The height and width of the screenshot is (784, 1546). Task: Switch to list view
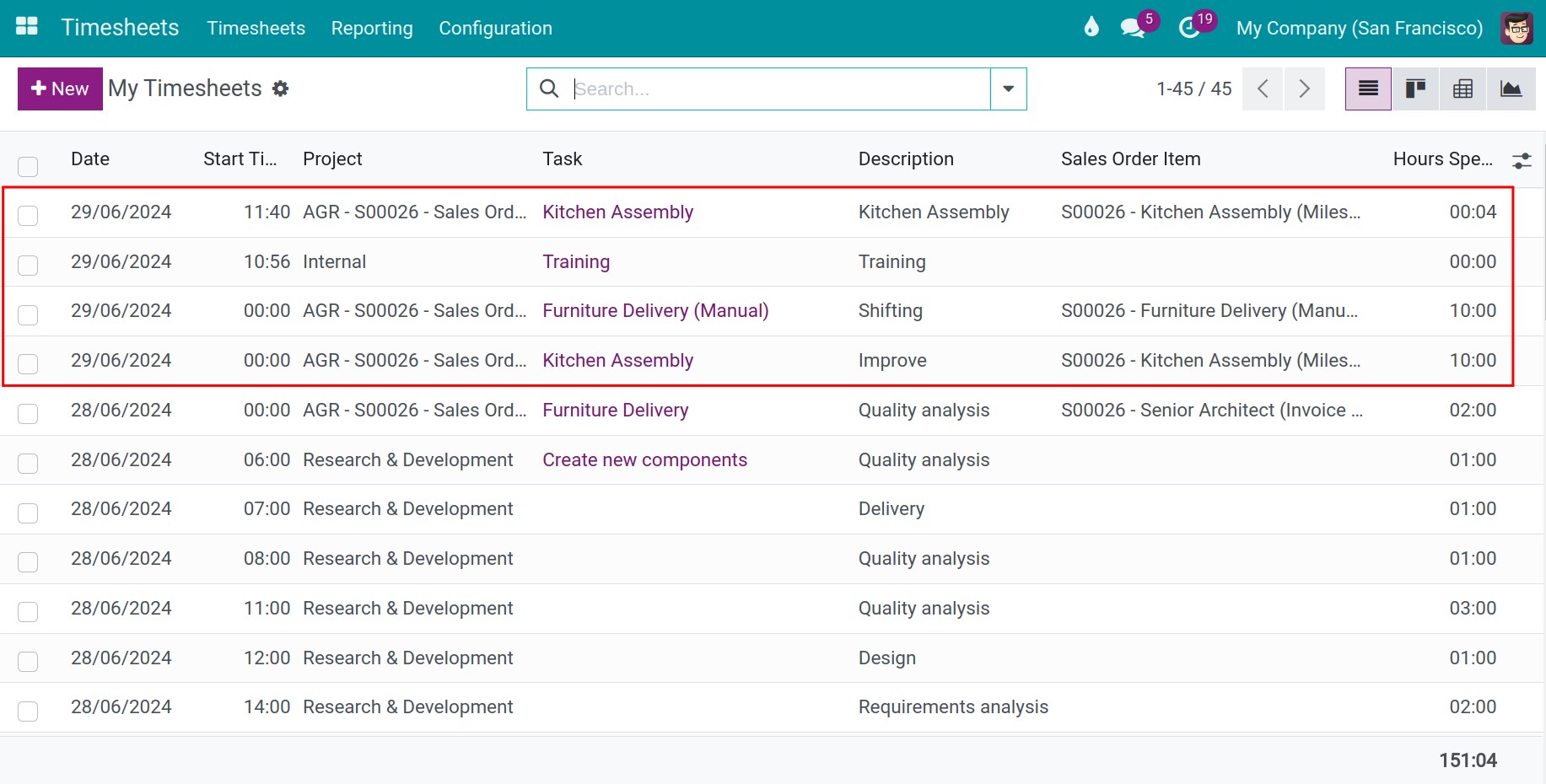1368,89
